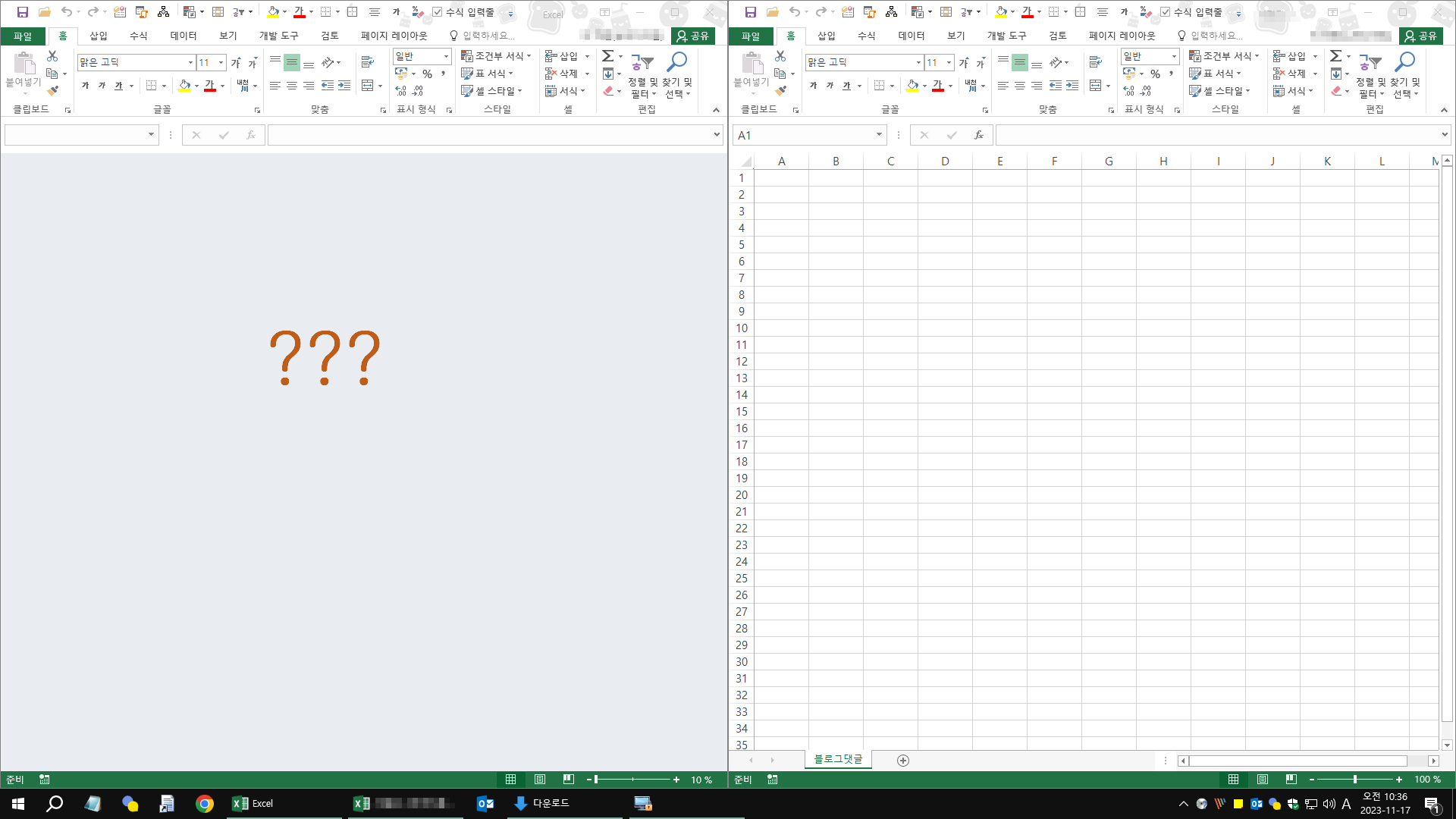1456x819 pixels.
Task: Open the Name Box dropdown showing A1
Action: click(879, 135)
